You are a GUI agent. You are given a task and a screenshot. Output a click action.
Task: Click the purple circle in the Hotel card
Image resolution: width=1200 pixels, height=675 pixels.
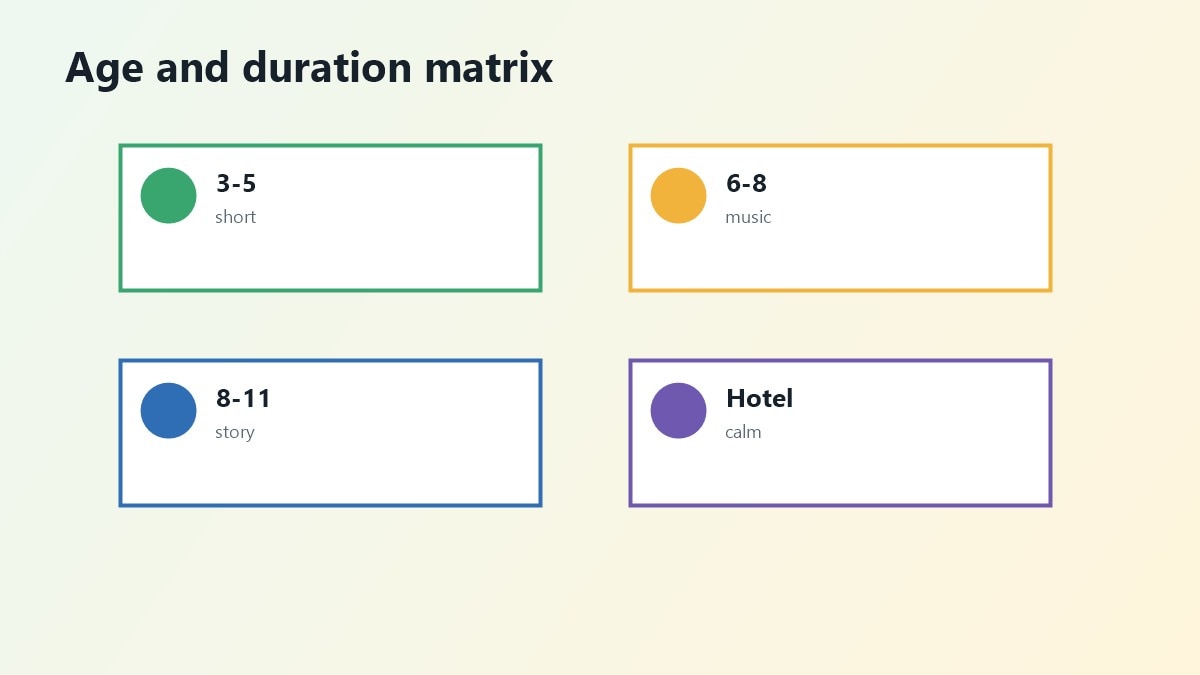click(678, 410)
